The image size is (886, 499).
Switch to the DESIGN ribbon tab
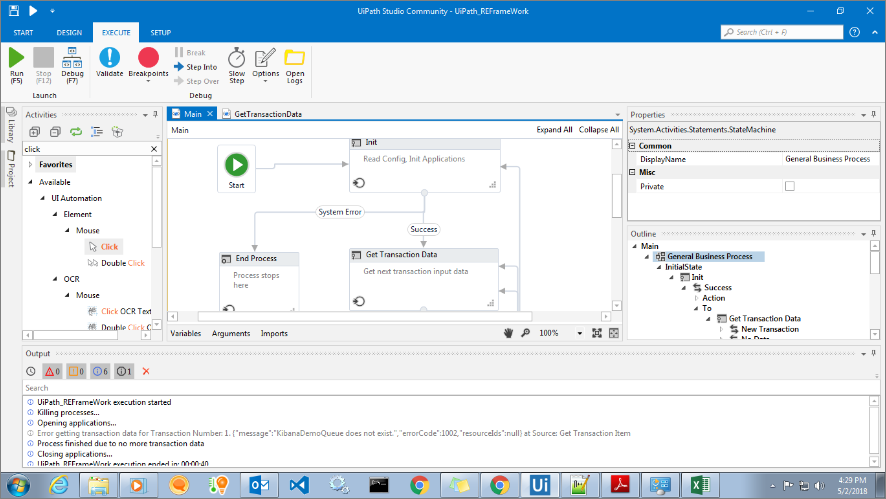(x=69, y=33)
